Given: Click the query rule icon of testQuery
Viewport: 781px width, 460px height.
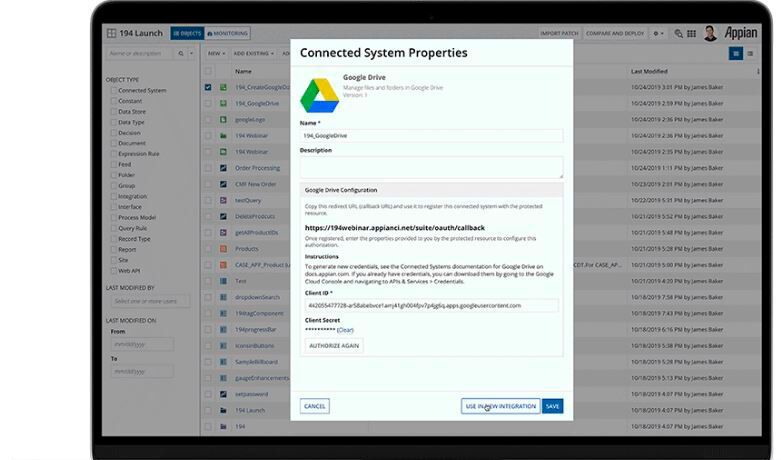Looking at the screenshot, I should point(223,200).
